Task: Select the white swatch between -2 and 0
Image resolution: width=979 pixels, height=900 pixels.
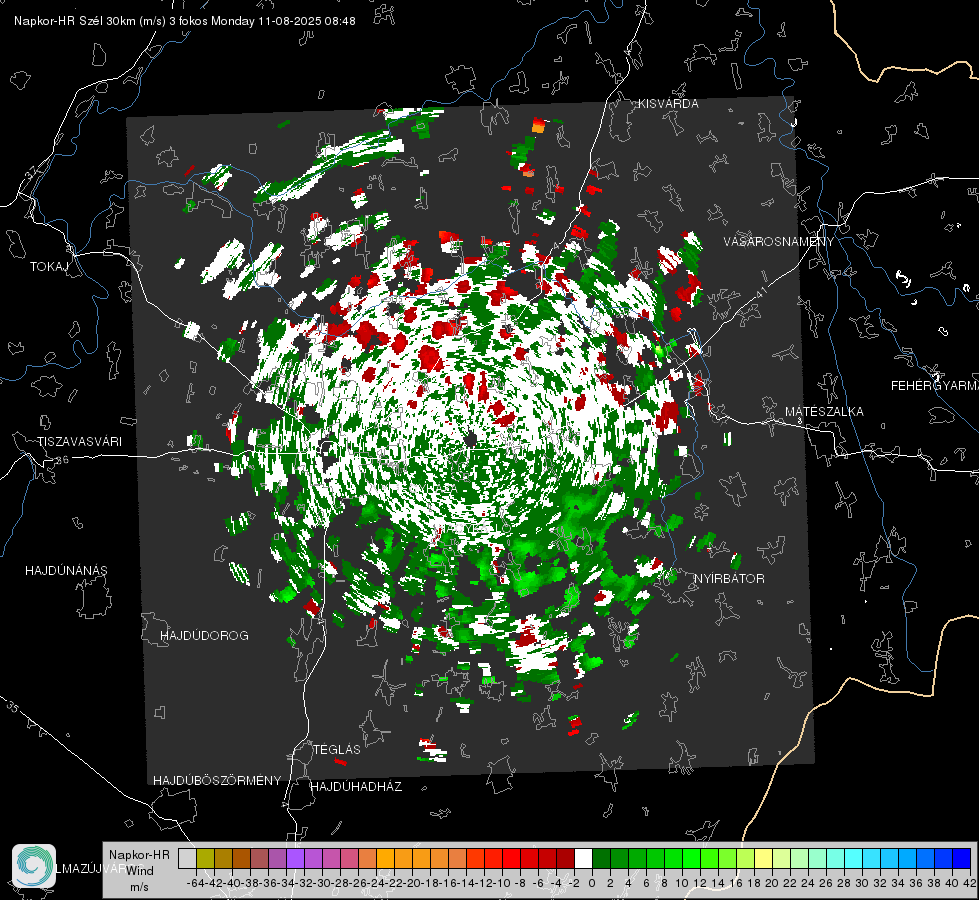Action: tap(583, 858)
